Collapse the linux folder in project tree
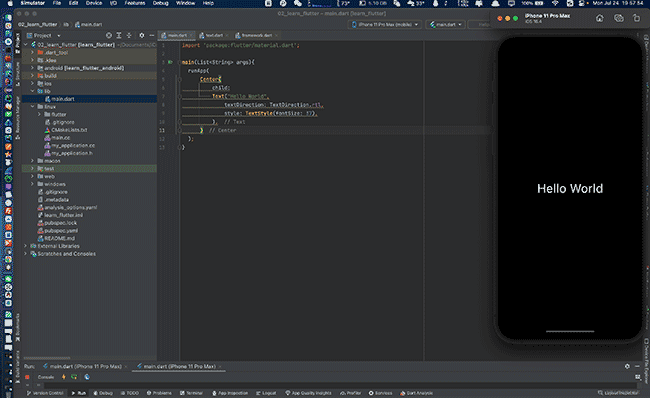Screen dimensions: 650x398 click(x=32, y=107)
